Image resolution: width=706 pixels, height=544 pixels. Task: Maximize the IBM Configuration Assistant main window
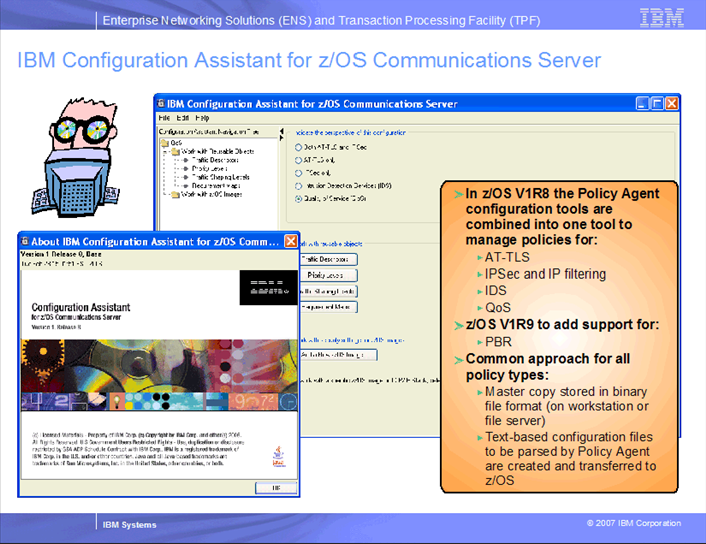657,104
